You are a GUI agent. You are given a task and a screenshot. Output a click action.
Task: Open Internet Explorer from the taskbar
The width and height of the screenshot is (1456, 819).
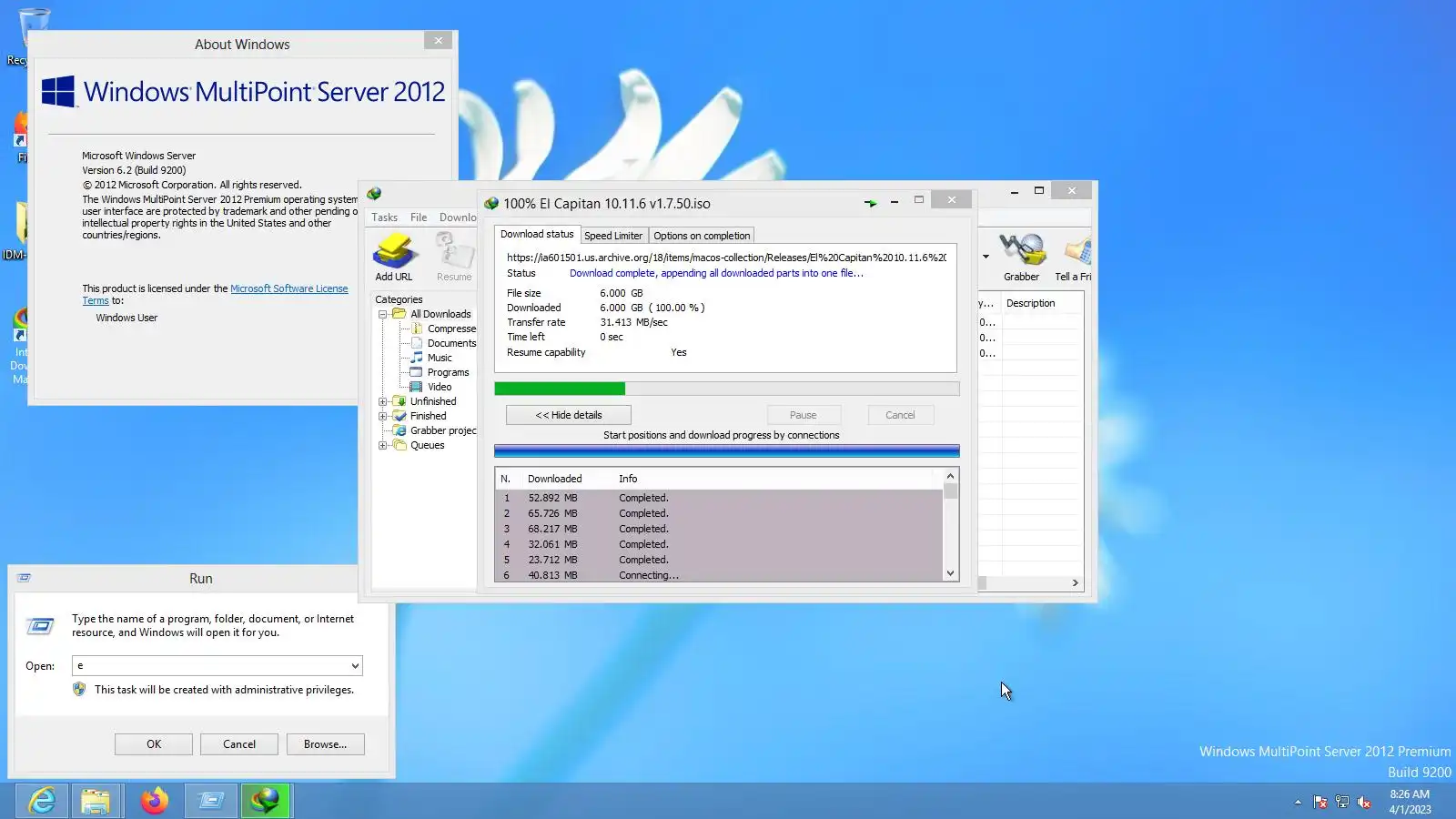tap(42, 801)
